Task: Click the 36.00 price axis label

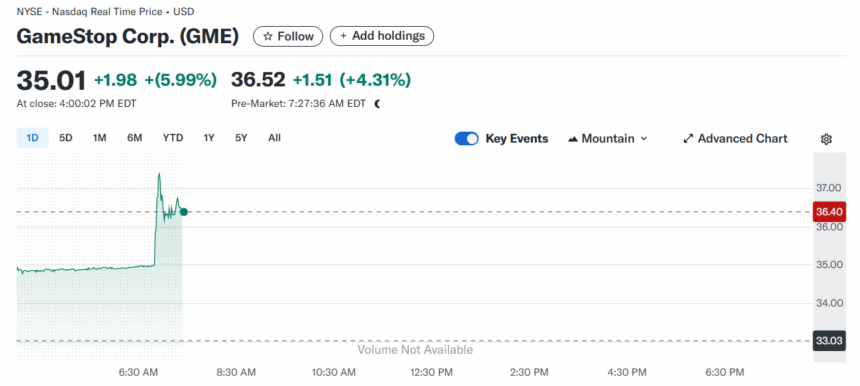Action: tap(829, 226)
